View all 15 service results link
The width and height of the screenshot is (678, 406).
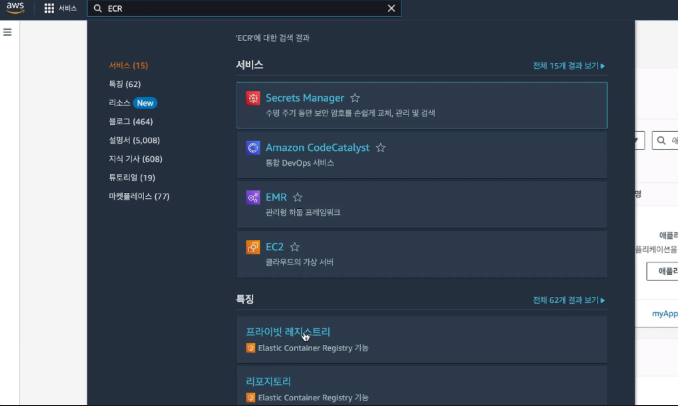[x=569, y=66]
